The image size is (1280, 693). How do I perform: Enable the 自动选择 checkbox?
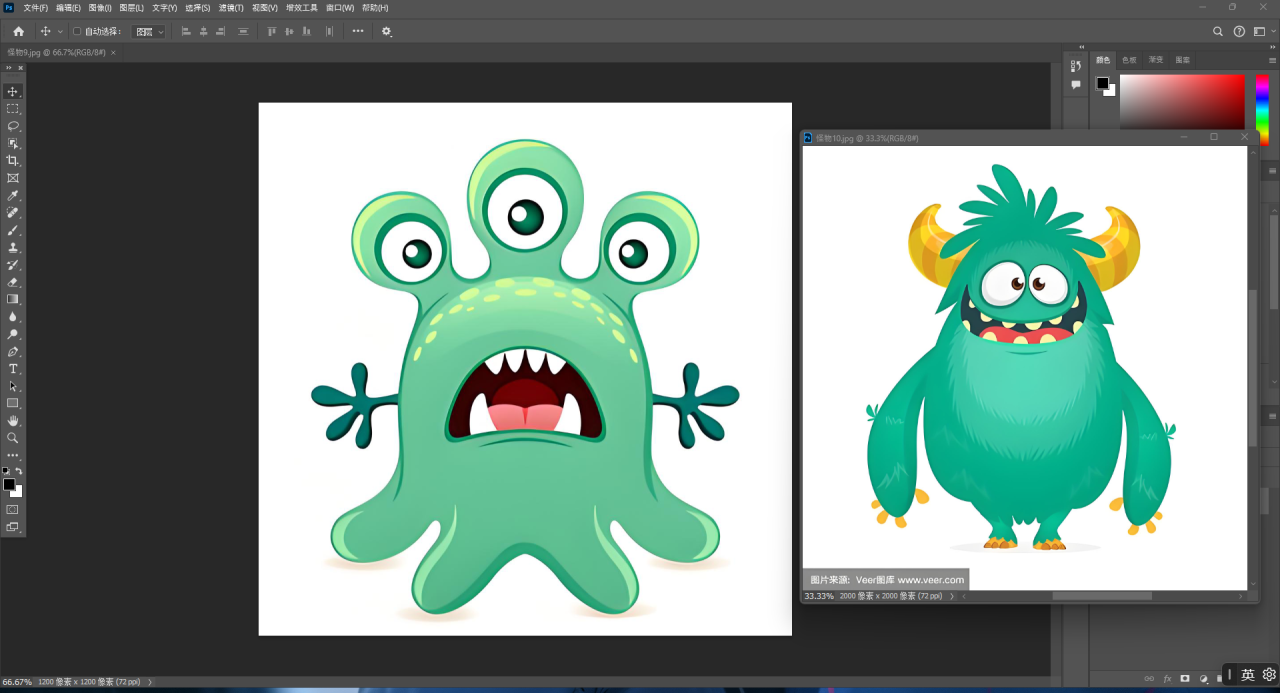[77, 31]
